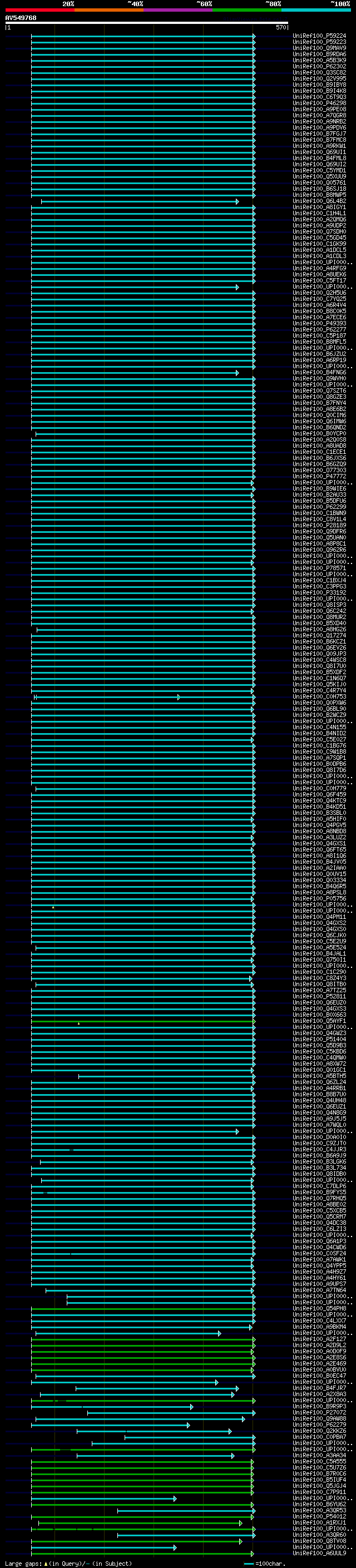Viewport: 356px width, 1568px height.
Task: Select hit label UniRef100_A0D0F9
Action: [319, 1351]
